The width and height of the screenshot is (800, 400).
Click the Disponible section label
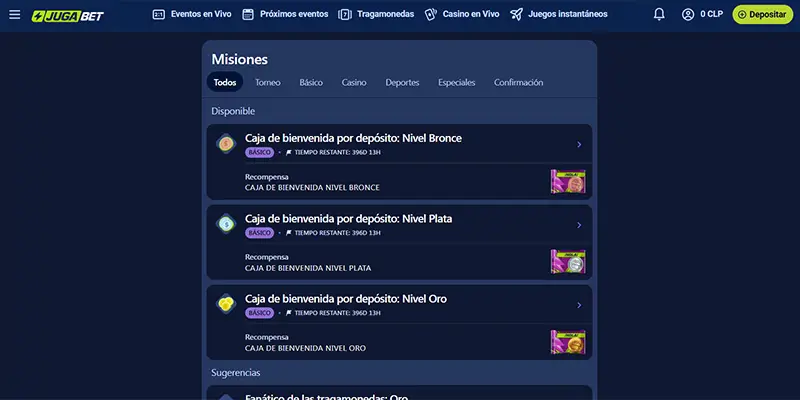(x=233, y=111)
